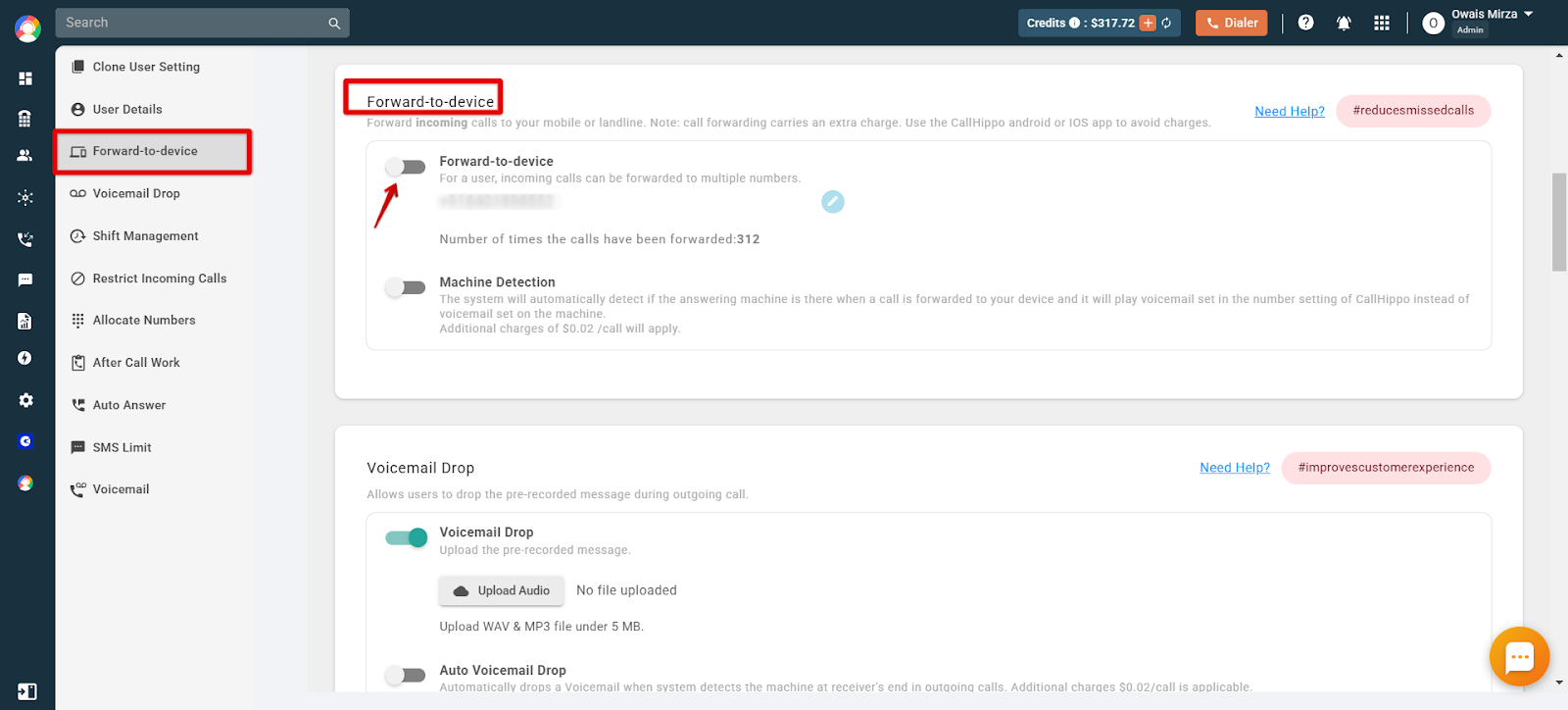1568x710 pixels.
Task: Click the Credits info icon
Action: pyautogui.click(x=1074, y=23)
